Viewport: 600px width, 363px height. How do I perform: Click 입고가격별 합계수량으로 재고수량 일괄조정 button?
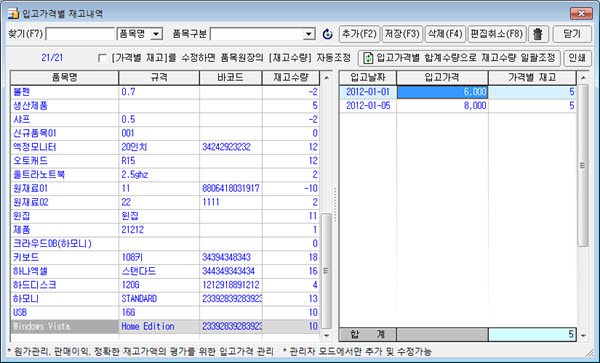click(459, 58)
